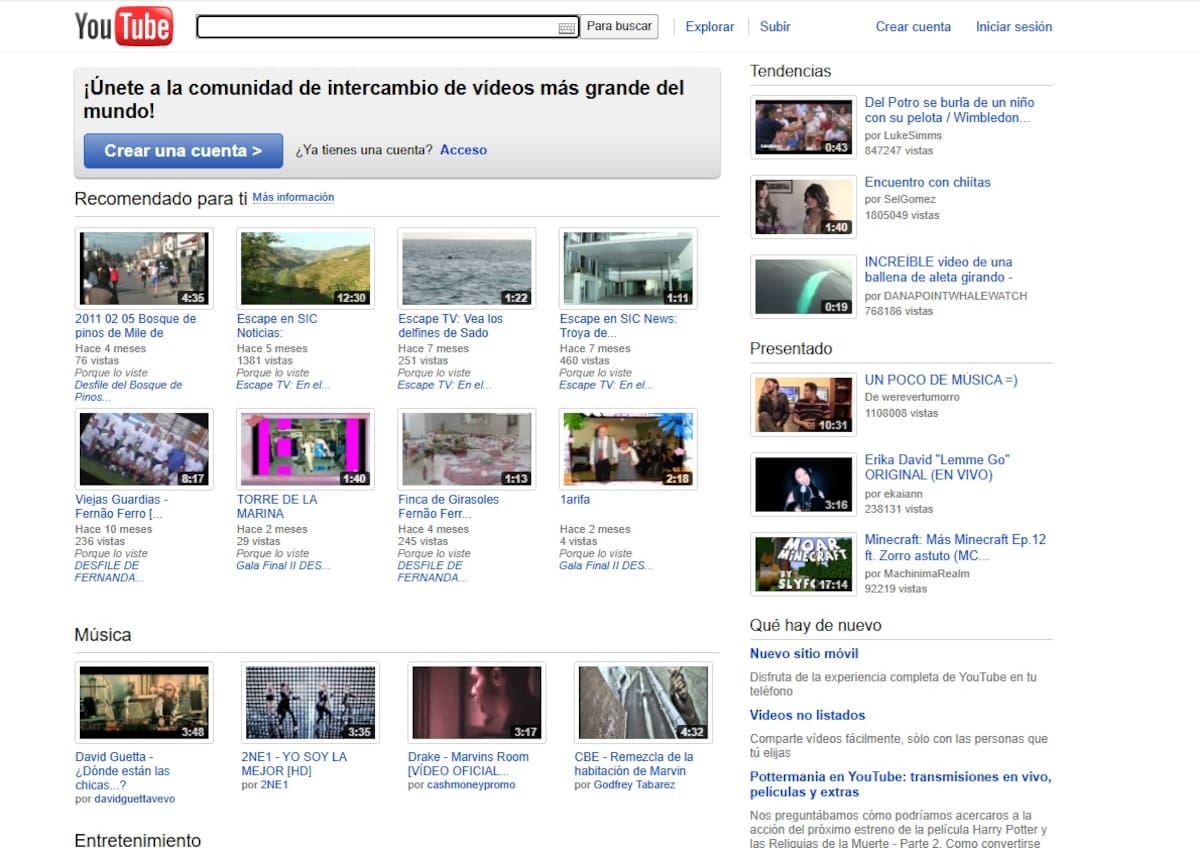
Task: Click 'Crear cuenta' in header
Action: click(x=913, y=27)
